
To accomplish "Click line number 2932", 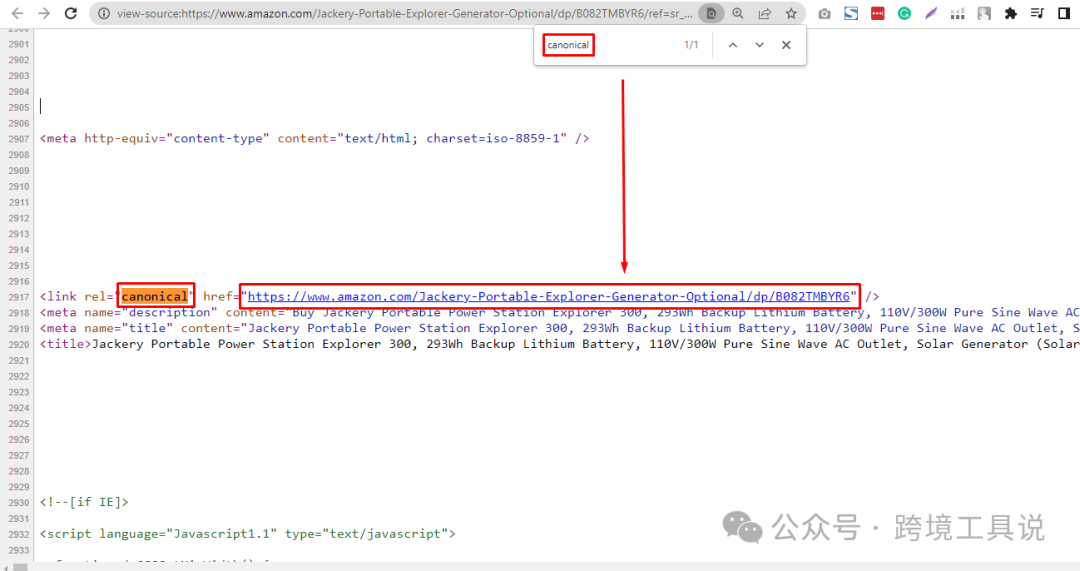I will click(x=19, y=534).
